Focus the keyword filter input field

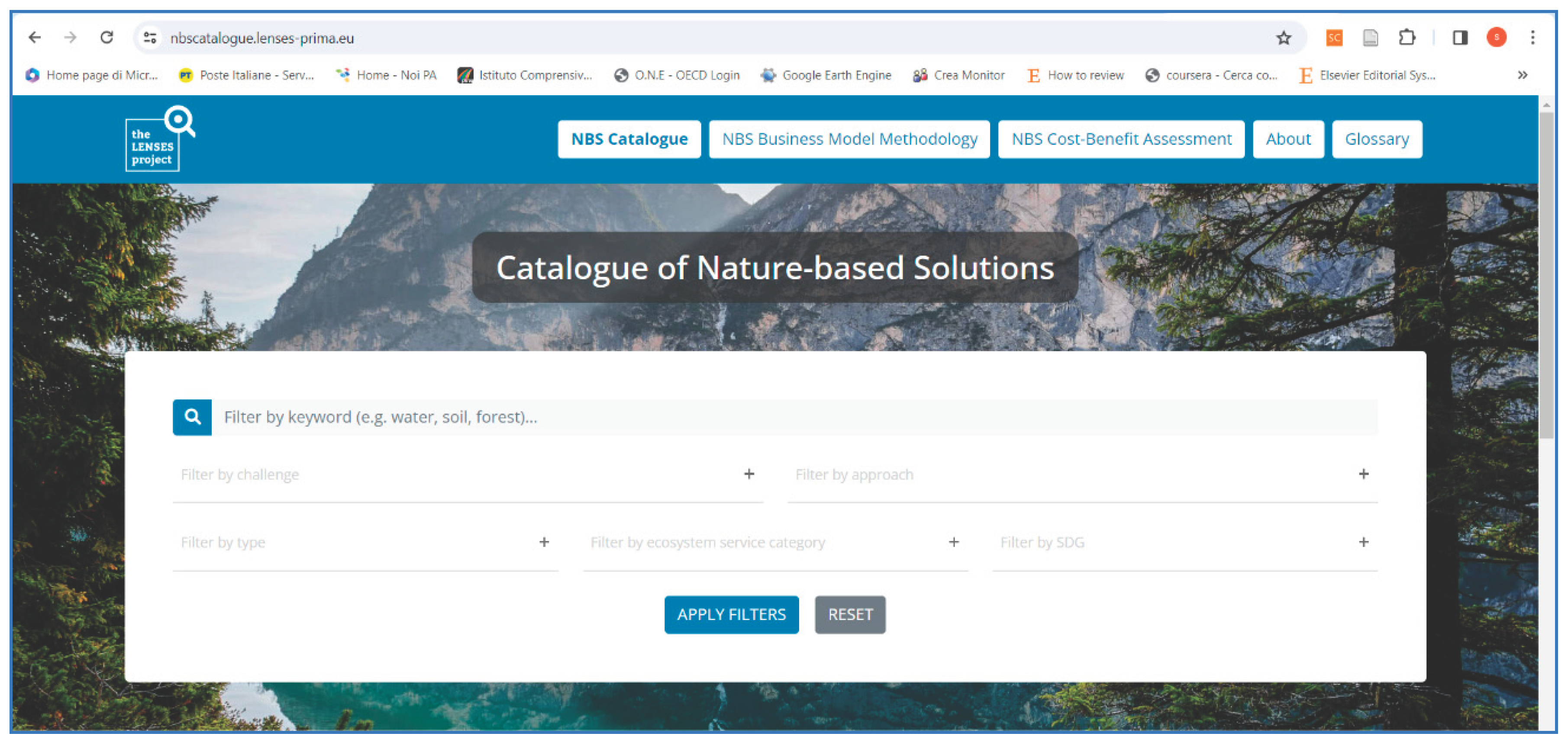(x=791, y=417)
